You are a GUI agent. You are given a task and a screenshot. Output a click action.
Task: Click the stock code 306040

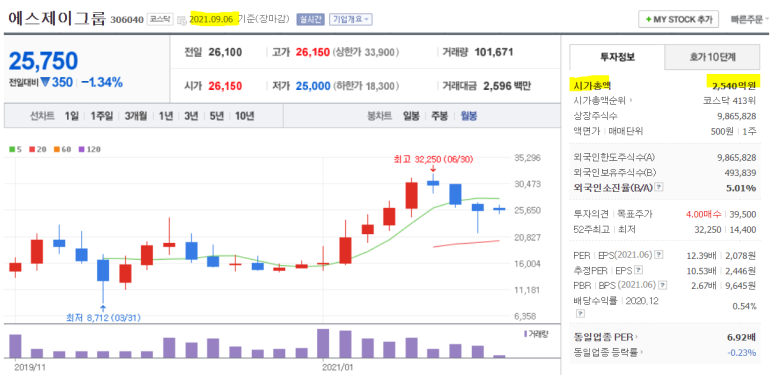click(x=127, y=20)
